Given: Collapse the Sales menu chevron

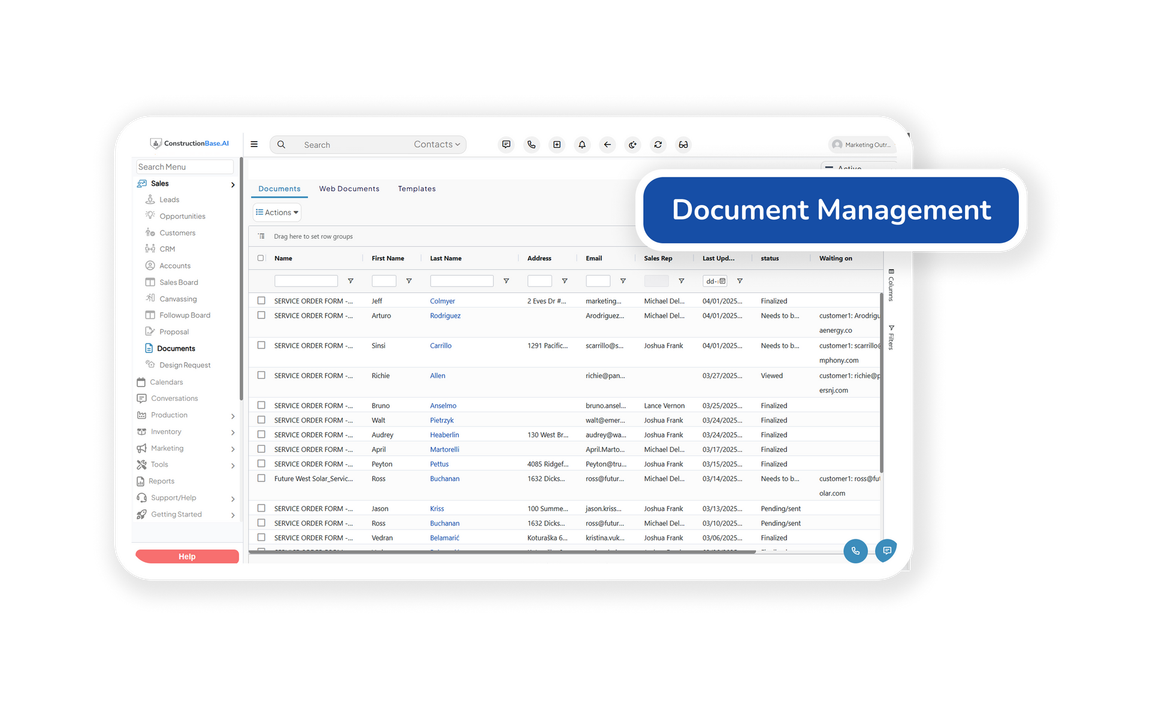Looking at the screenshot, I should tap(232, 185).
